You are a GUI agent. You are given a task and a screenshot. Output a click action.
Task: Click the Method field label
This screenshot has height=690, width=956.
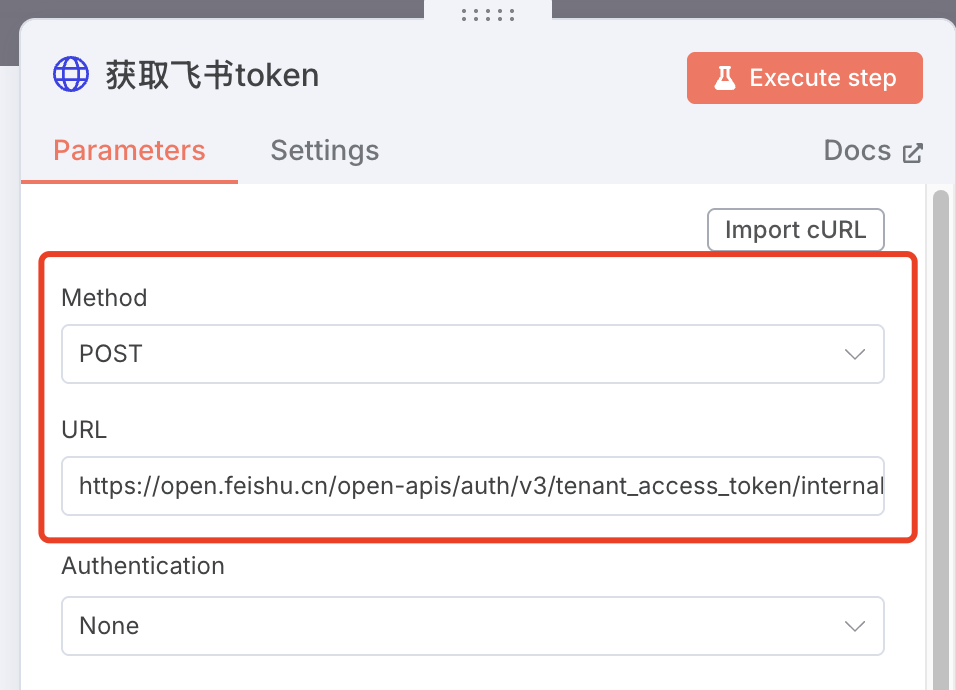click(104, 298)
